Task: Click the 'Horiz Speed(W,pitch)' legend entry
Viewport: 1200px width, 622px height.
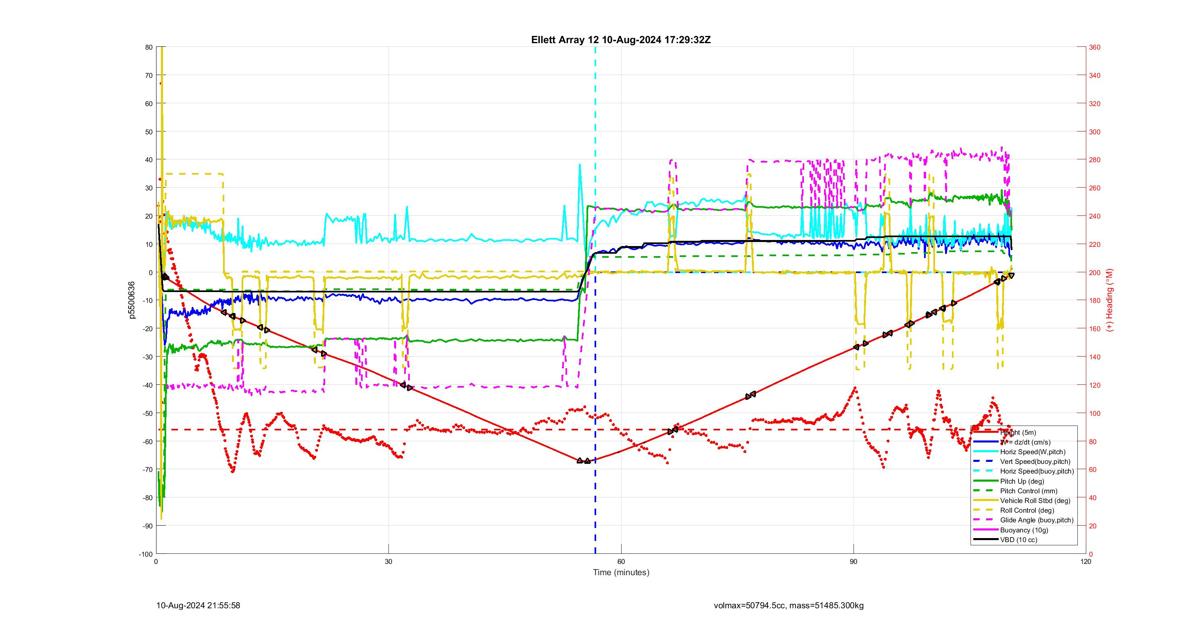Action: pyautogui.click(x=1033, y=452)
